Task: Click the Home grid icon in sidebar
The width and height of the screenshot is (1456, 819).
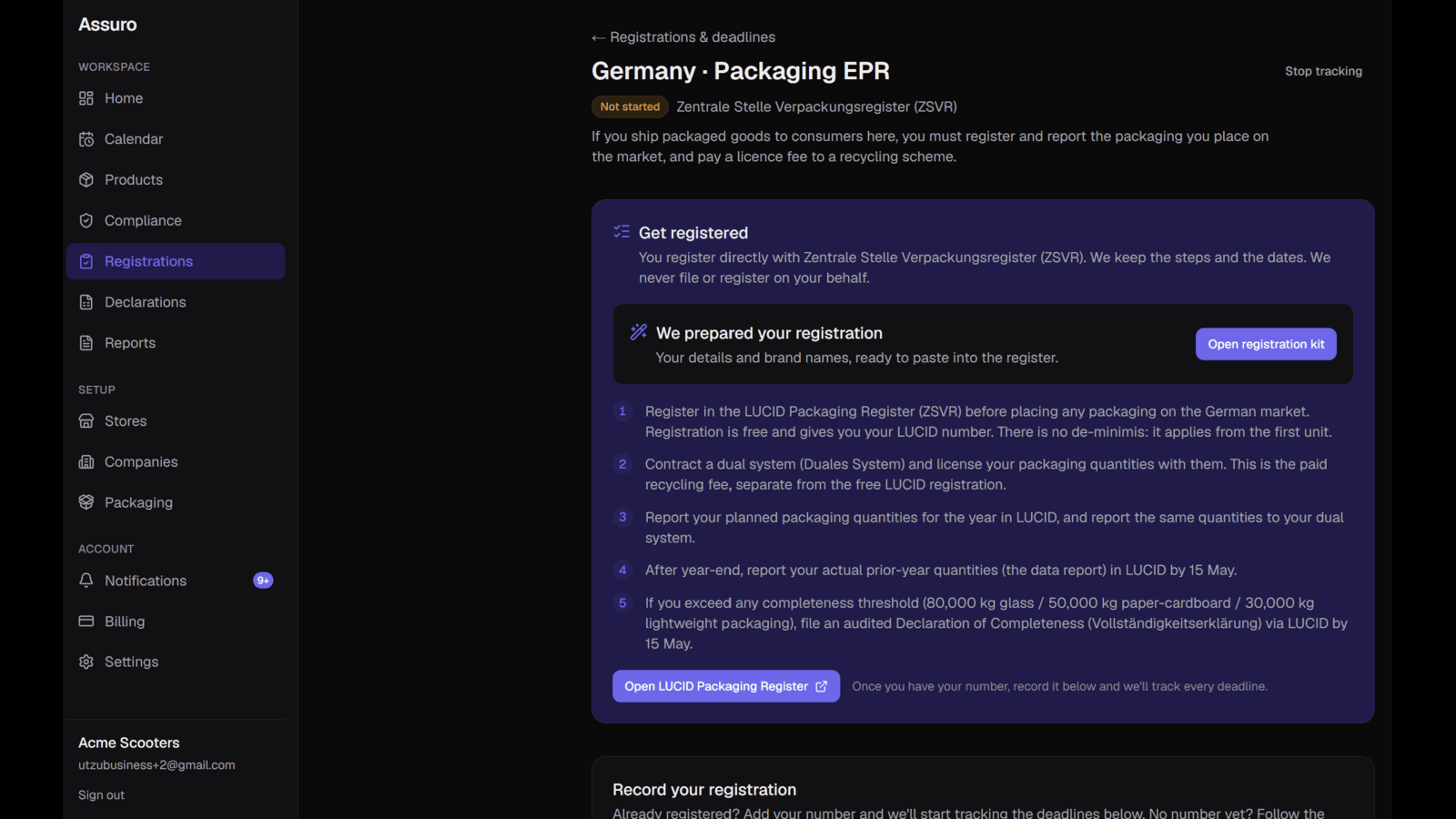Action: pyautogui.click(x=86, y=98)
